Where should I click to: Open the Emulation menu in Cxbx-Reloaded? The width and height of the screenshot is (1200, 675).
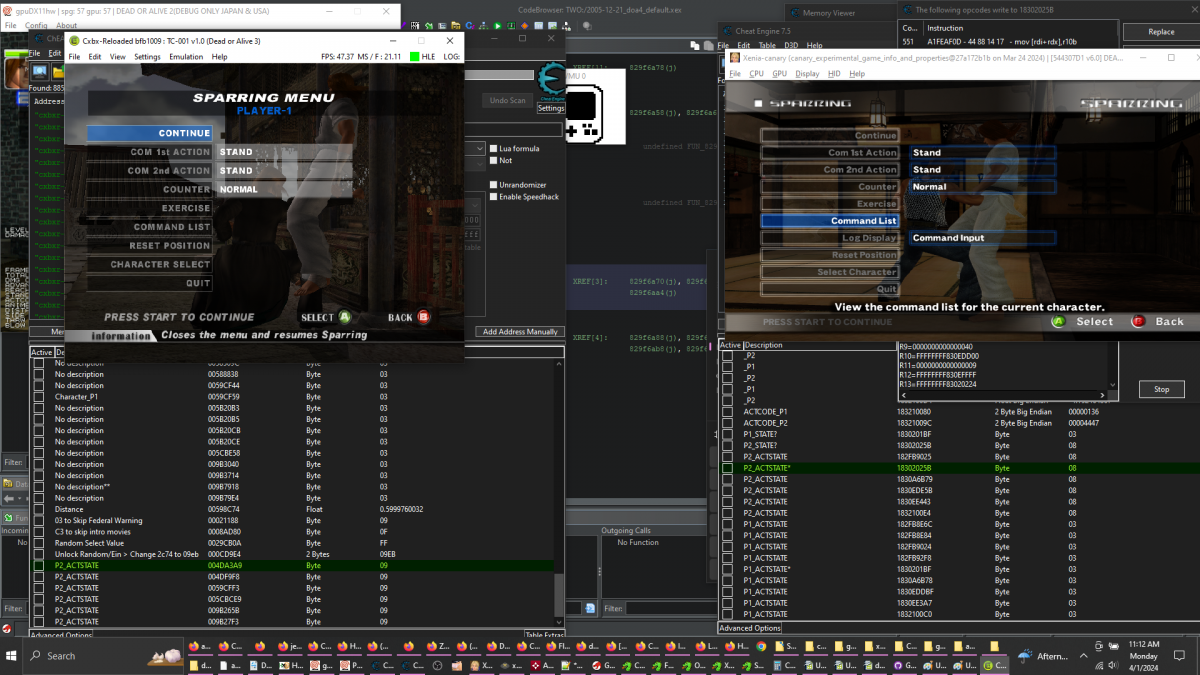[x=186, y=57]
